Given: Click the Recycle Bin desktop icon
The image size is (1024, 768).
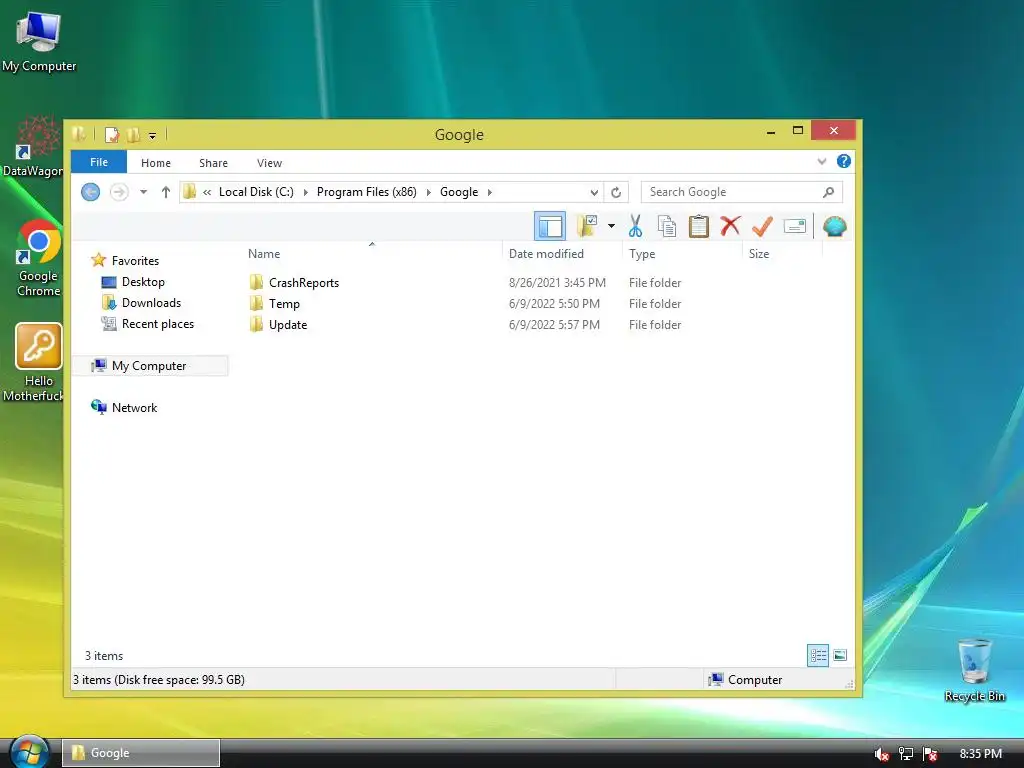Looking at the screenshot, I should pyautogui.click(x=974, y=670).
